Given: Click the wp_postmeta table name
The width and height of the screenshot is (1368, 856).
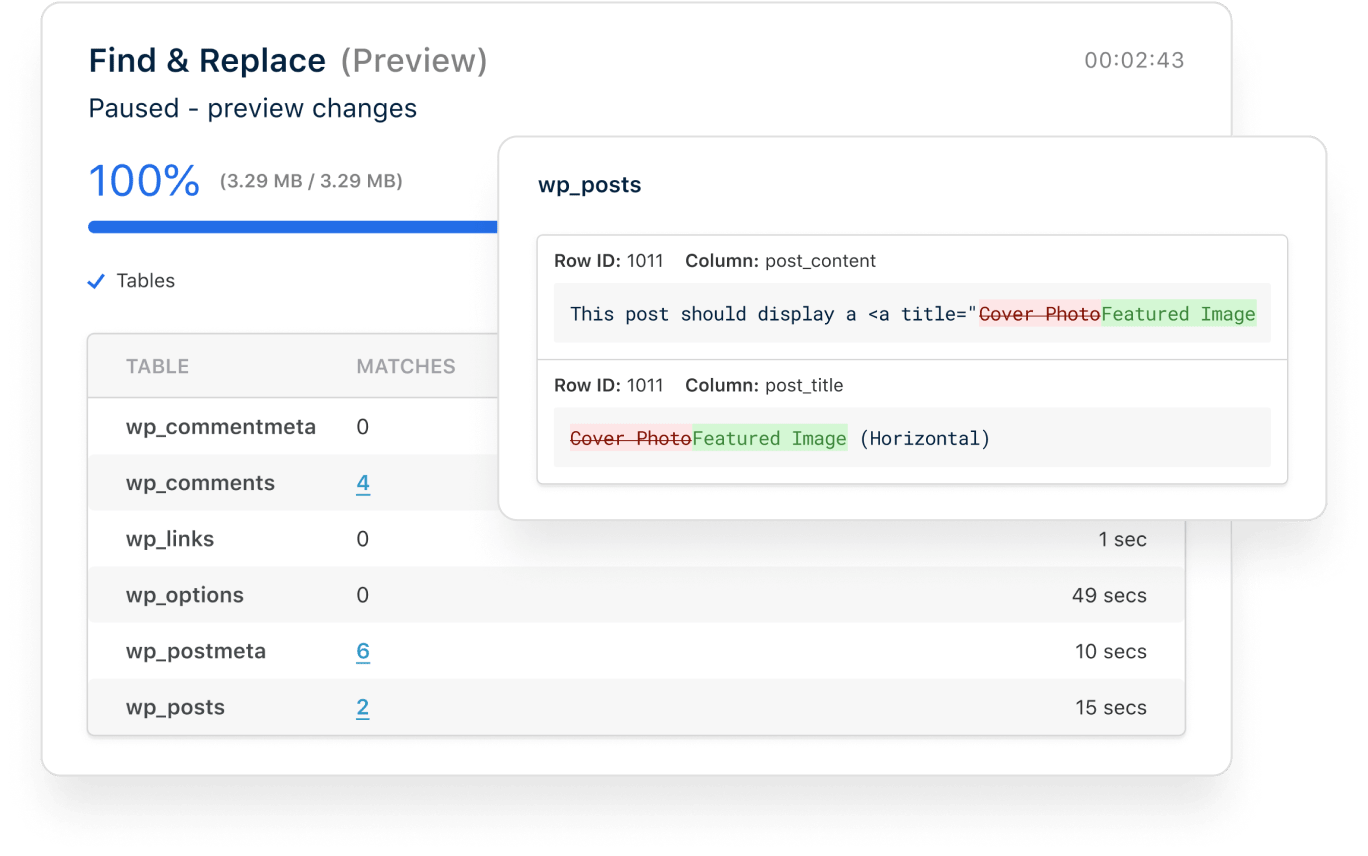Looking at the screenshot, I should click(x=196, y=651).
